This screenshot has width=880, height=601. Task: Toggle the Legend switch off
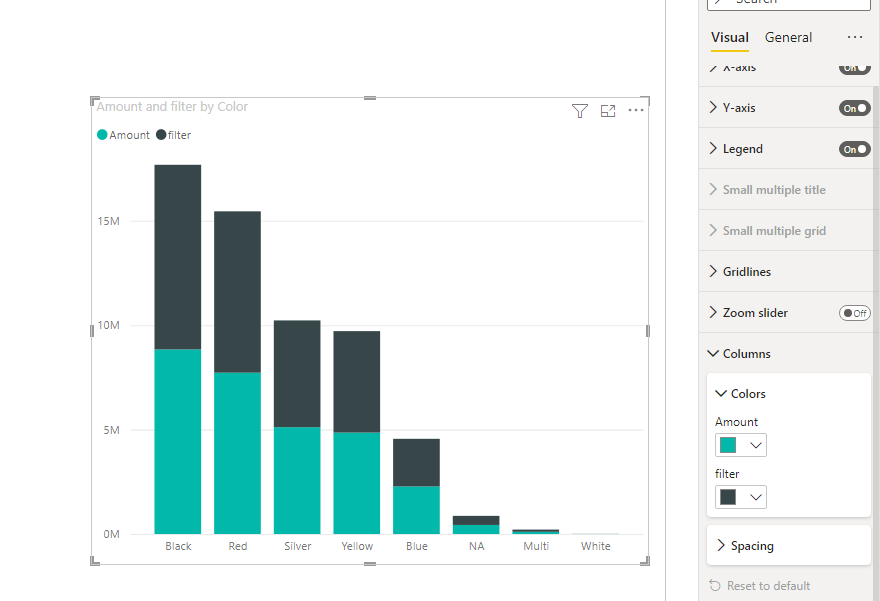tap(854, 149)
